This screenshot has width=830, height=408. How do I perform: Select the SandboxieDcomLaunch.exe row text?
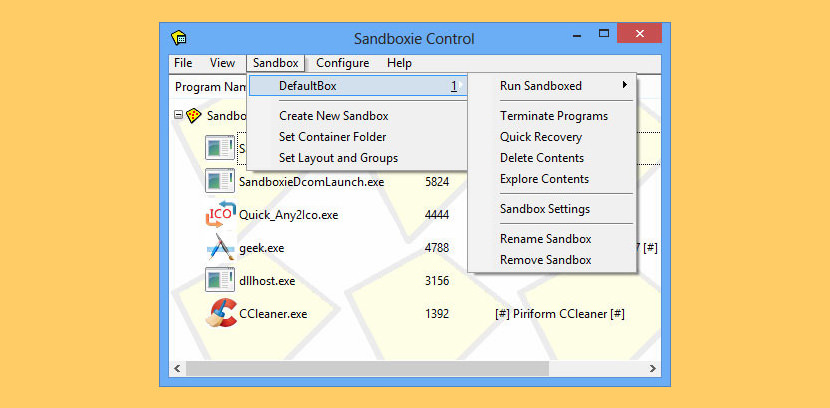311,182
